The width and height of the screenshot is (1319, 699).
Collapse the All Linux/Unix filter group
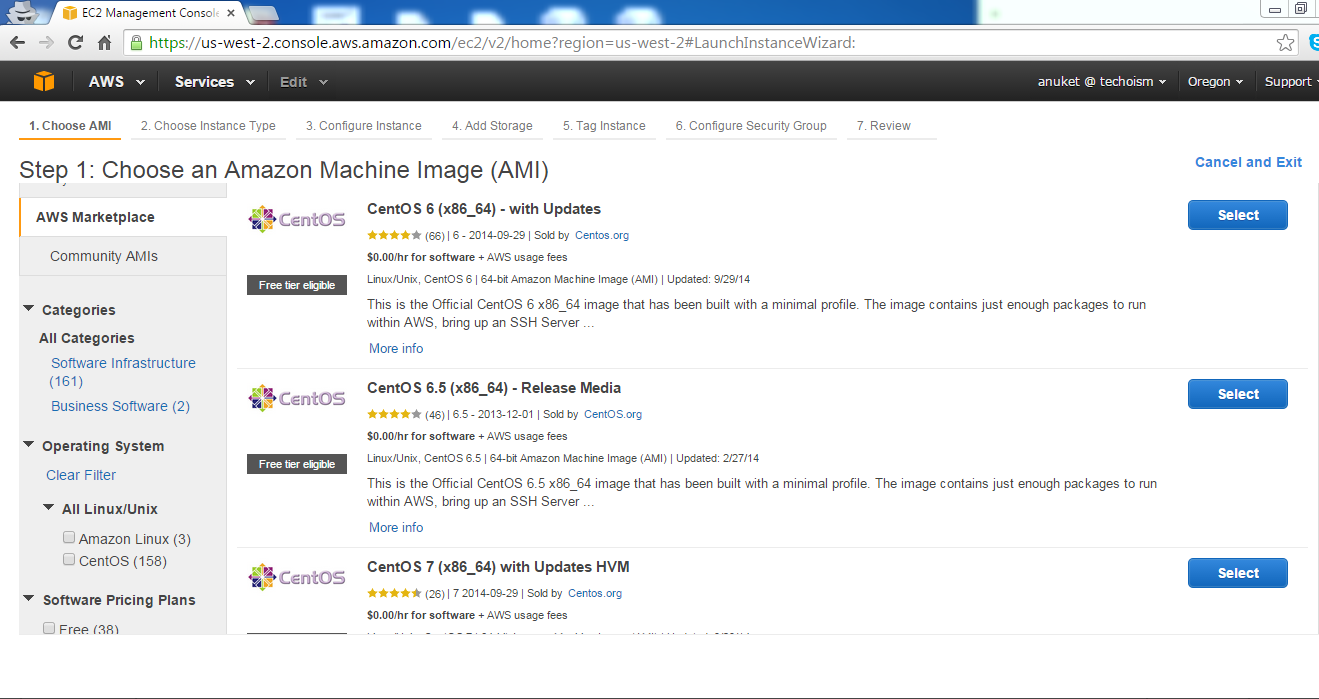tap(49, 508)
